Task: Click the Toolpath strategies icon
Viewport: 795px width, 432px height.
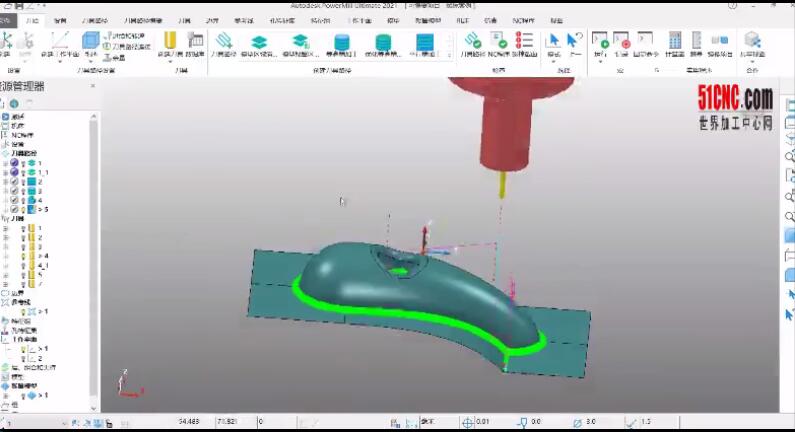Action: (x=224, y=42)
